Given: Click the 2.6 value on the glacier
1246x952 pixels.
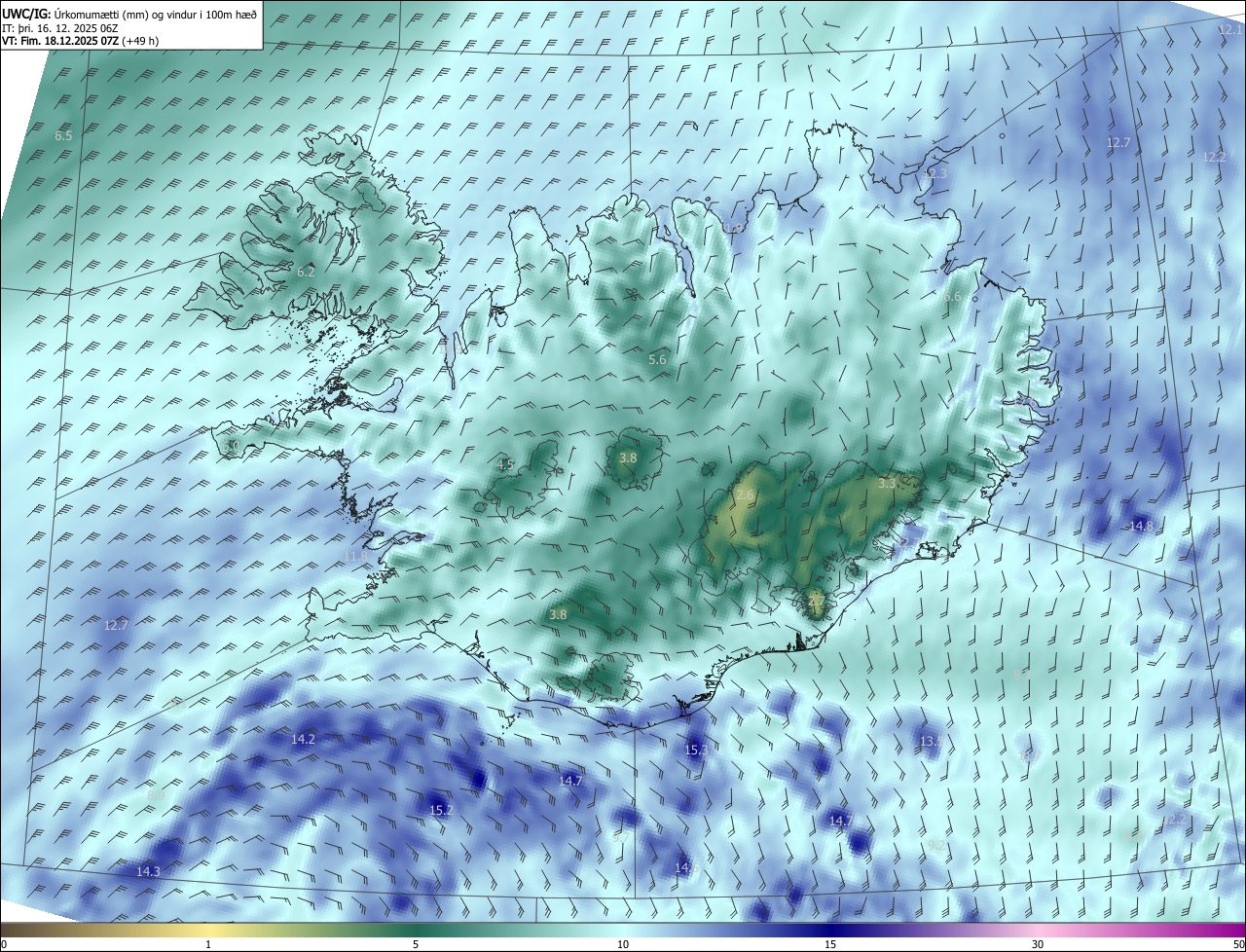Looking at the screenshot, I should click(745, 495).
